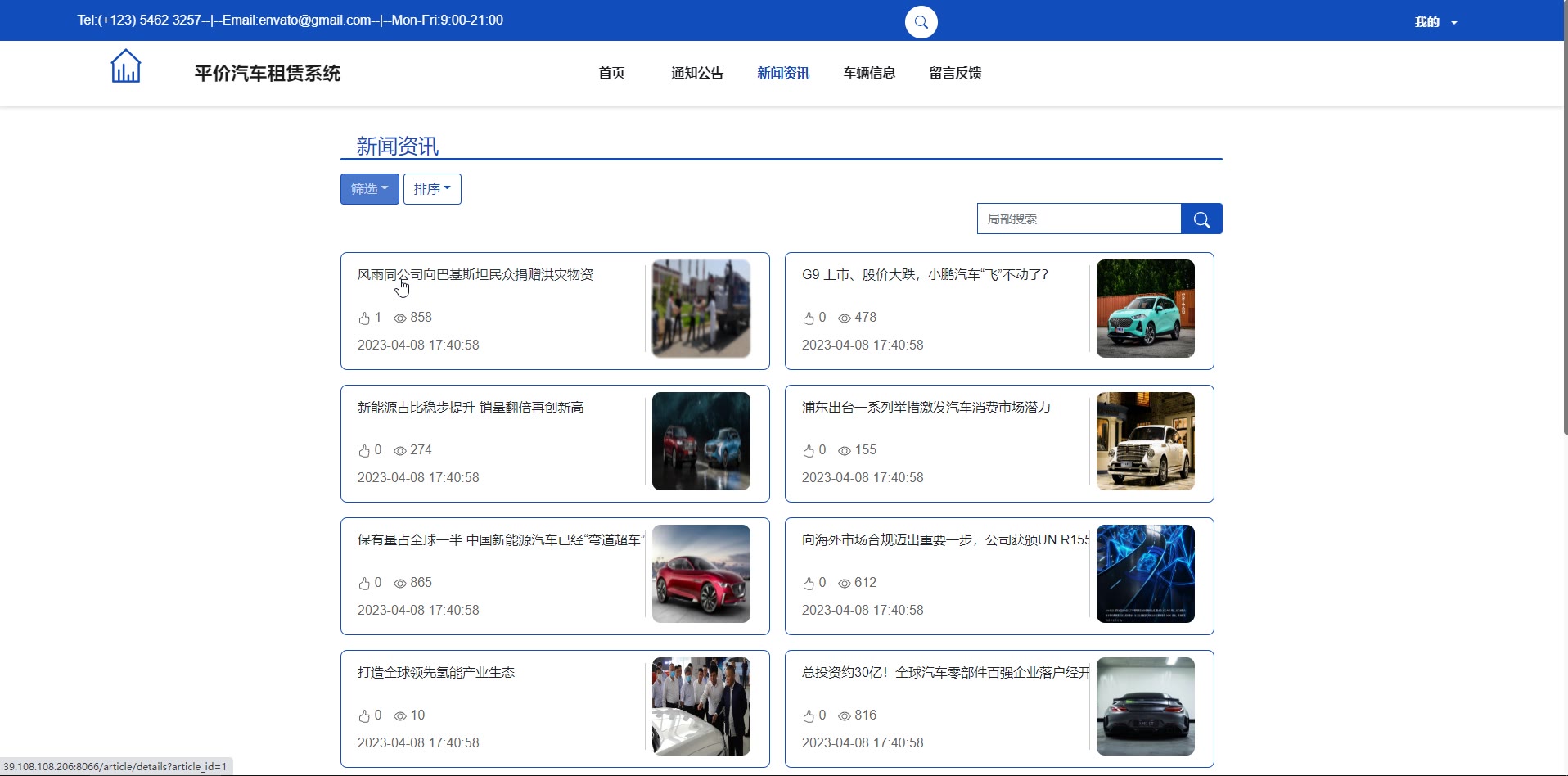Click thumbs-up icon on 风雨同公司 article
1568x776 pixels.
pos(364,318)
